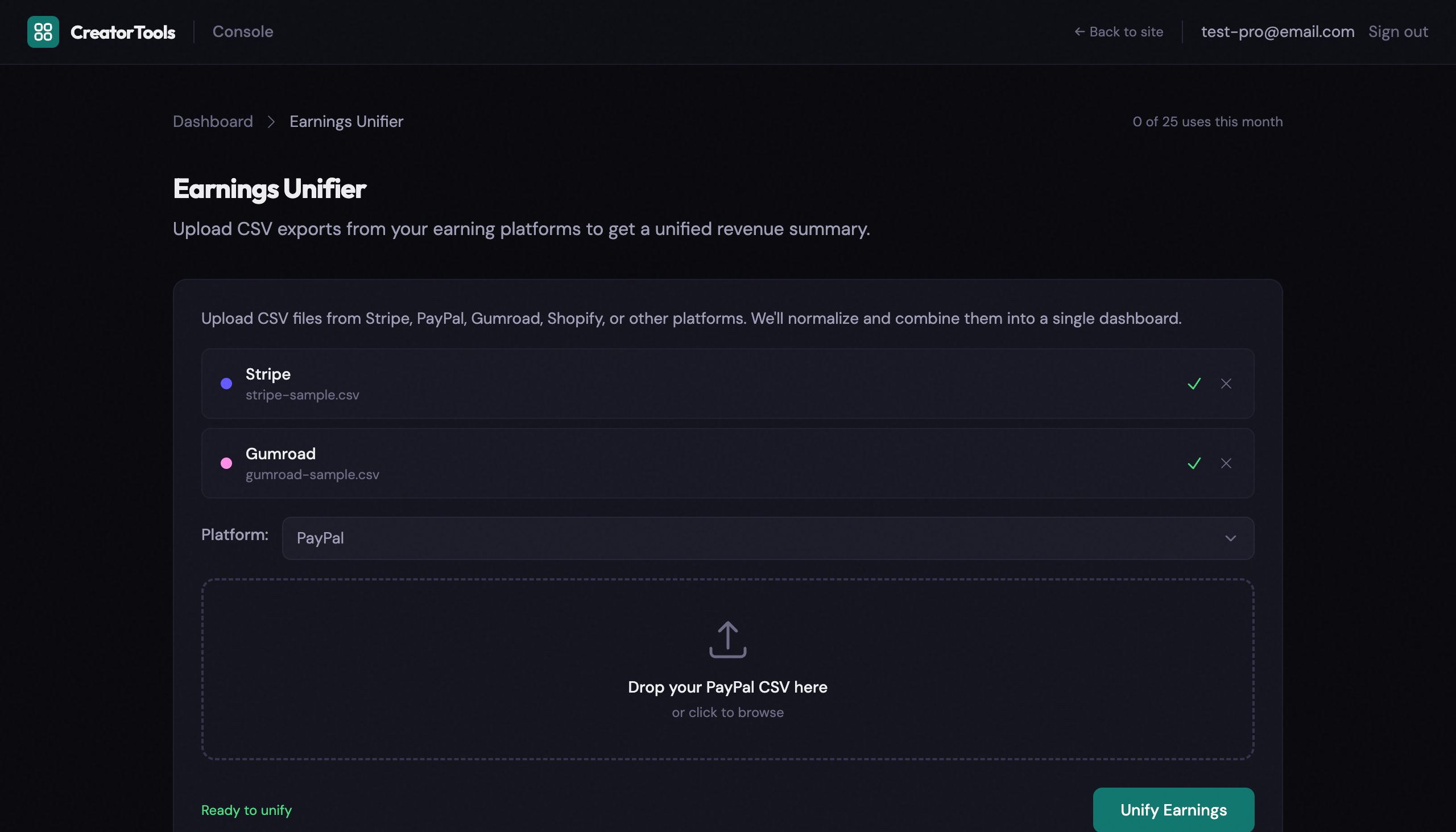Screen dimensions: 1456x832
Task: Click the pink dot beside Gumroad
Action: pos(226,463)
